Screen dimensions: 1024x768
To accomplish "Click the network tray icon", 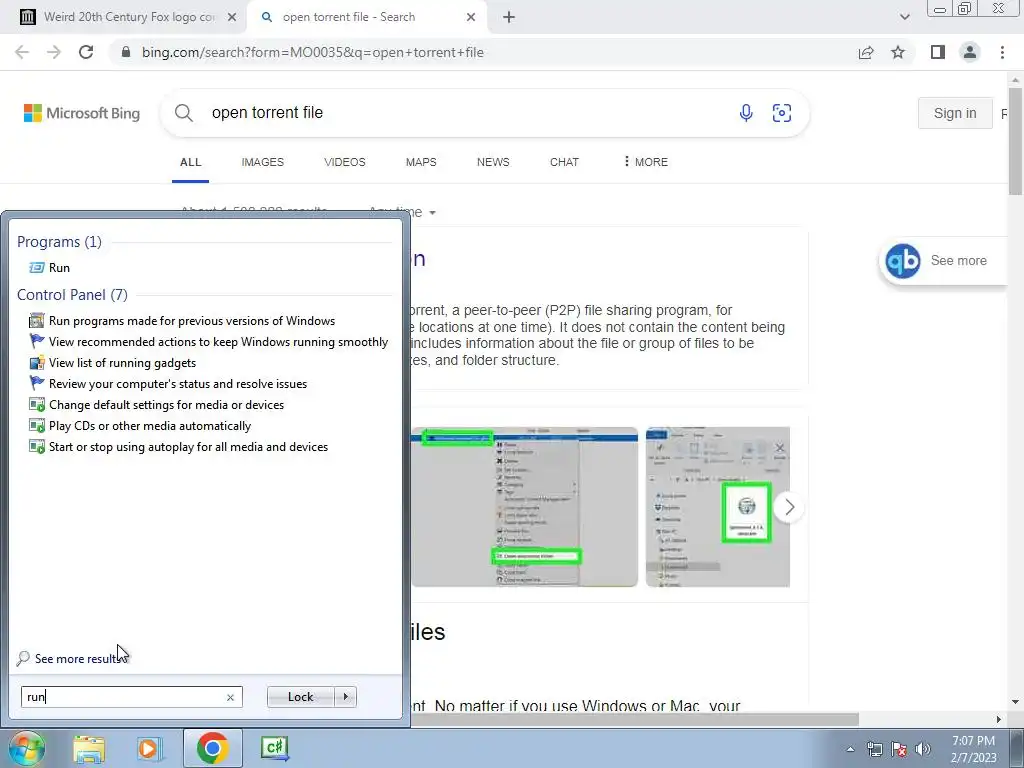I will [x=874, y=749].
